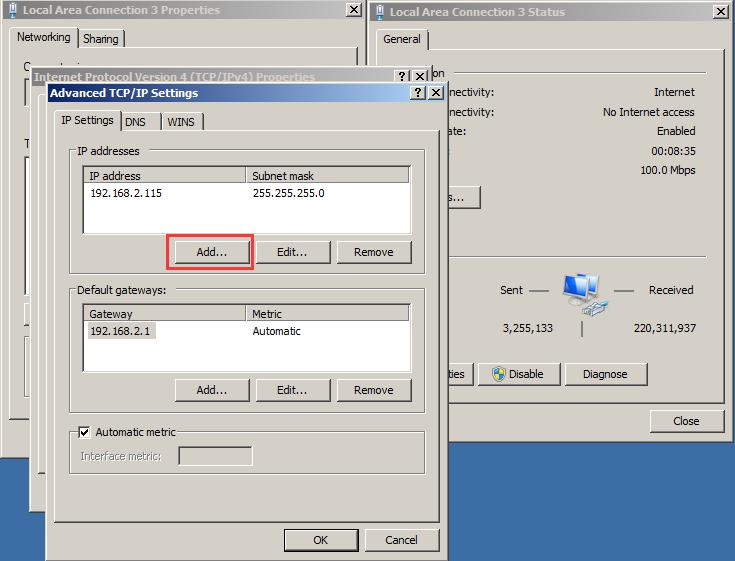Click Add under Default gateways

(x=211, y=390)
